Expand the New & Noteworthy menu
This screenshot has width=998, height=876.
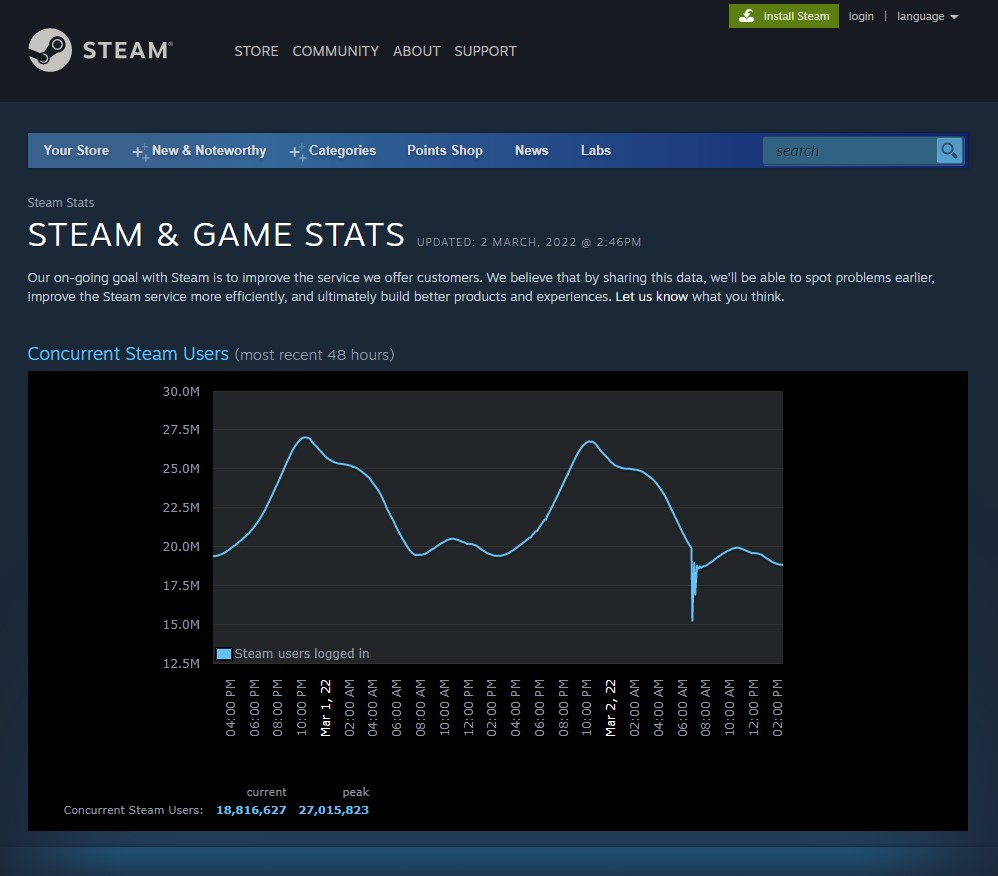[x=199, y=151]
